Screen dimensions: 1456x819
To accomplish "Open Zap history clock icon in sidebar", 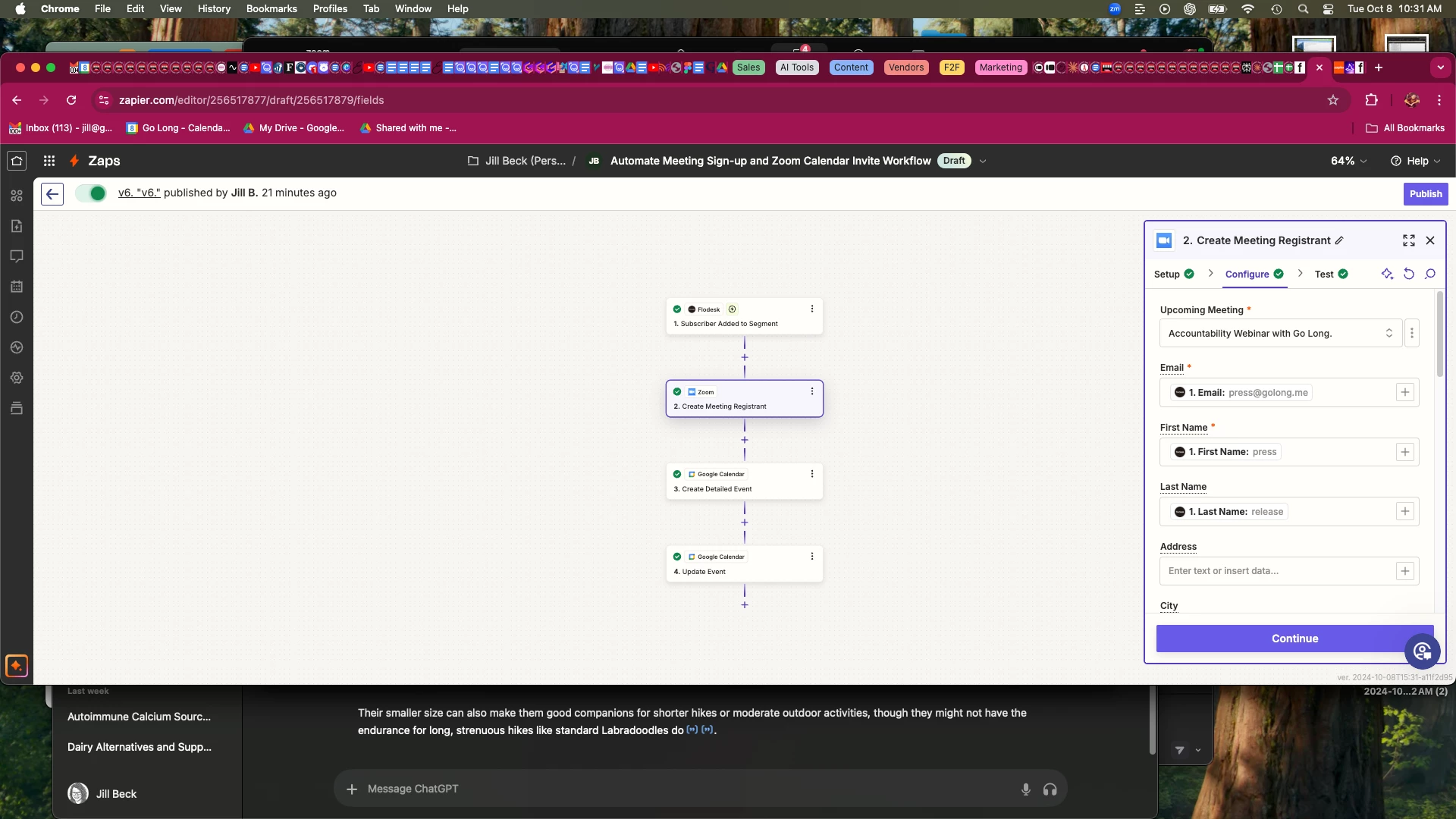I will tap(17, 317).
